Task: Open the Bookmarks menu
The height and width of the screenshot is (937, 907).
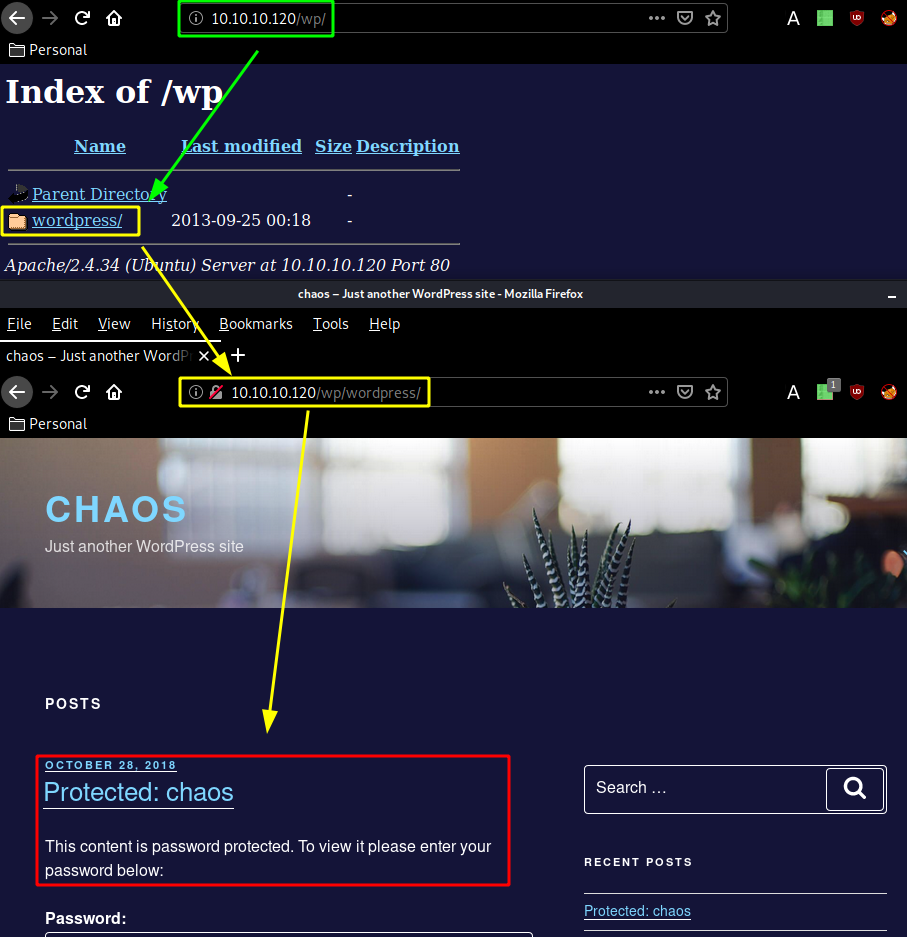Action: 256,324
